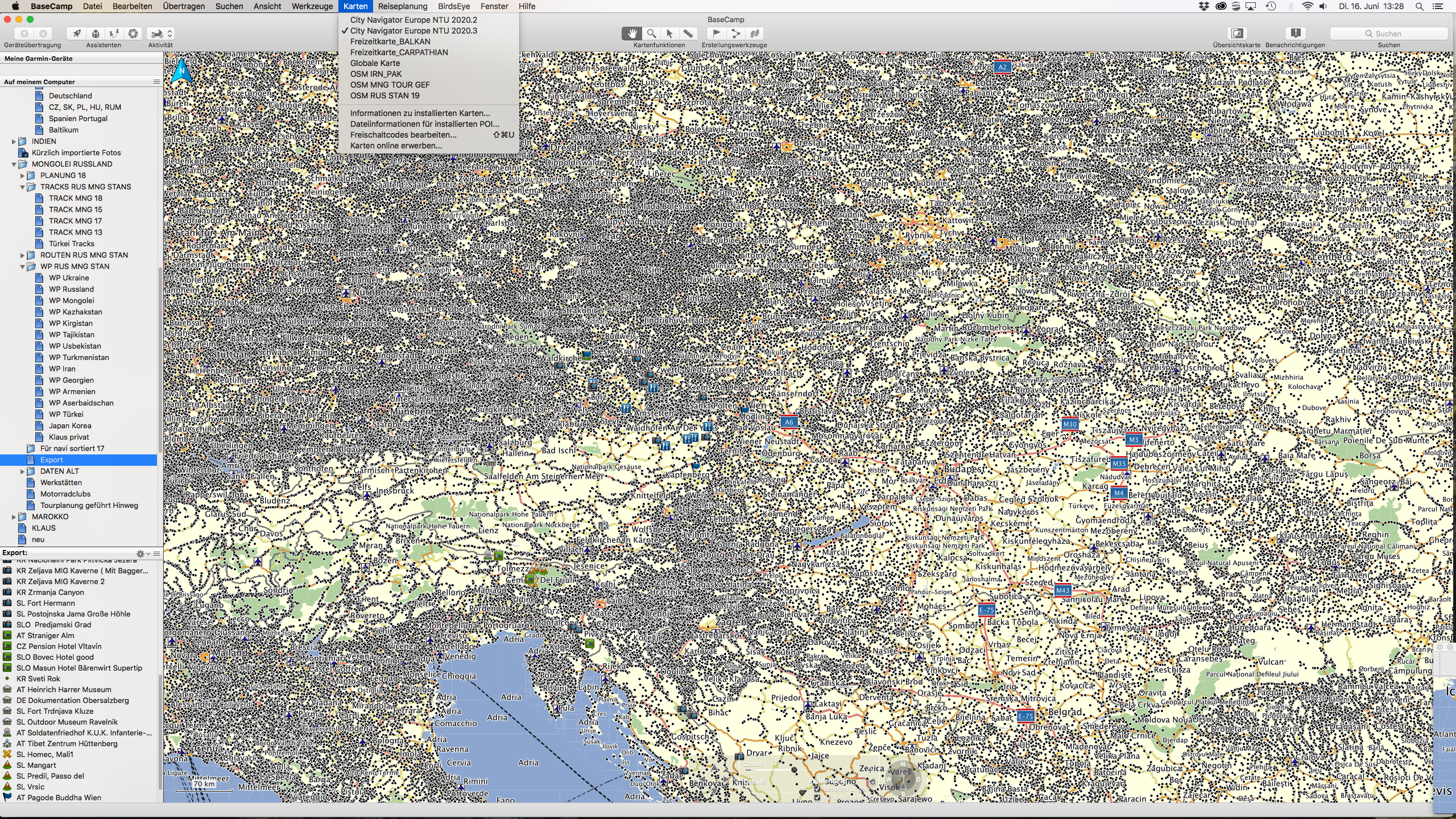The width and height of the screenshot is (1456, 819).
Task: Toggle the Bezeichnungen checkbox on map overlay
Action: pyautogui.click(x=817, y=789)
